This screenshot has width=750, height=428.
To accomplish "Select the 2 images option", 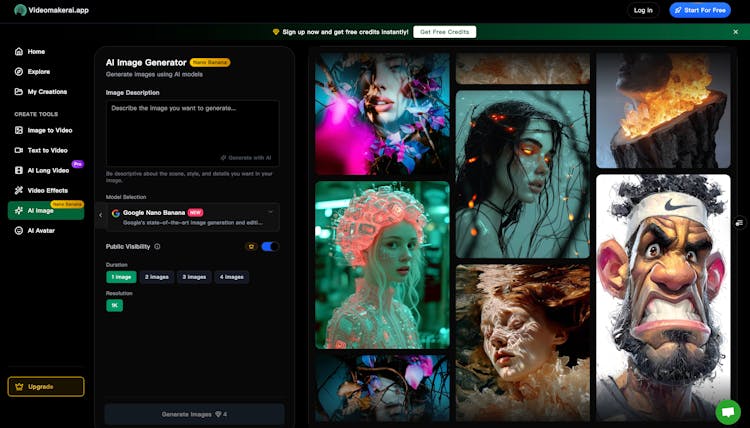I will [x=157, y=277].
